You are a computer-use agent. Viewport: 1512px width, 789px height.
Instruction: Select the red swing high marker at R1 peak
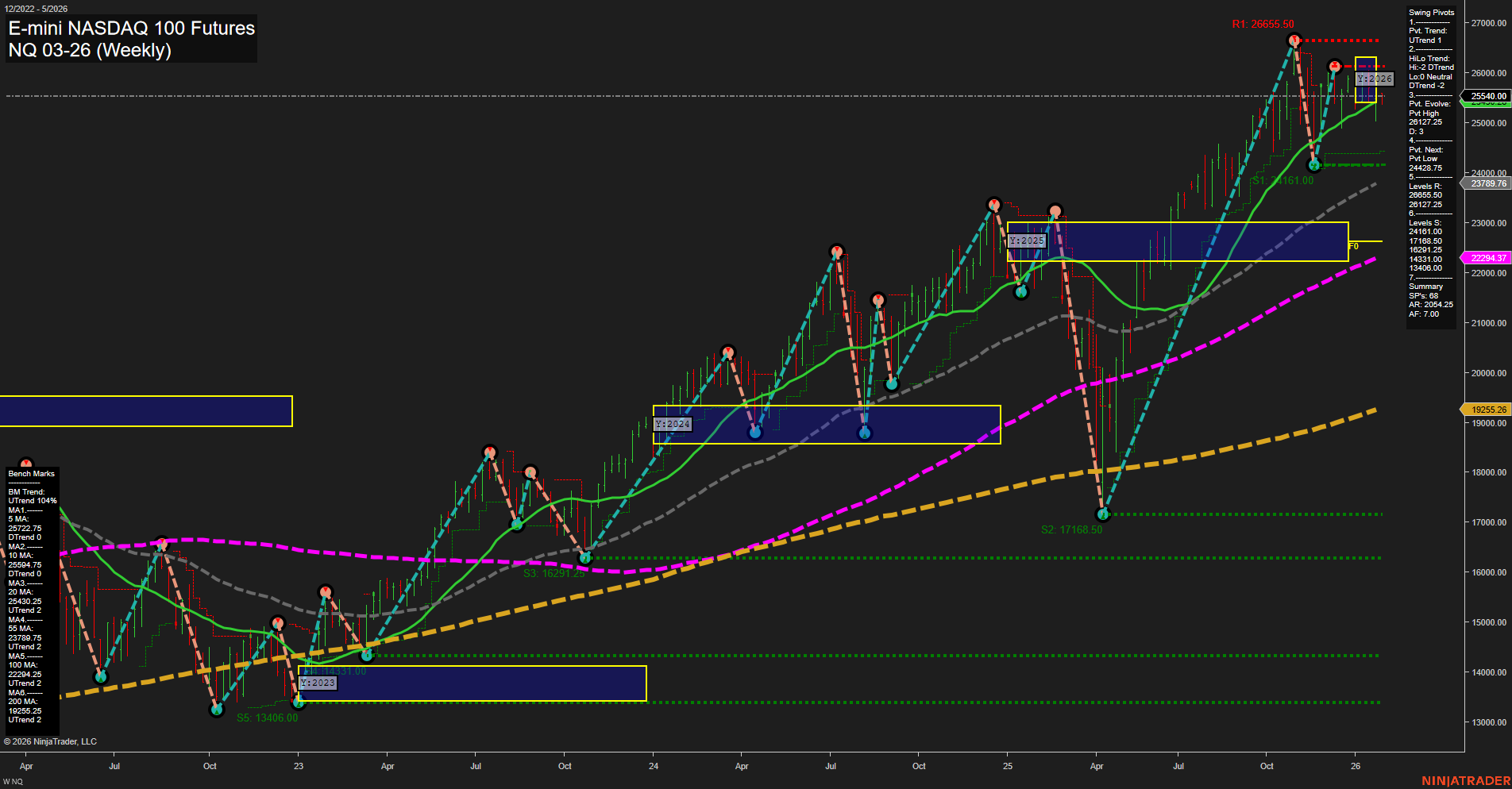point(1294,38)
